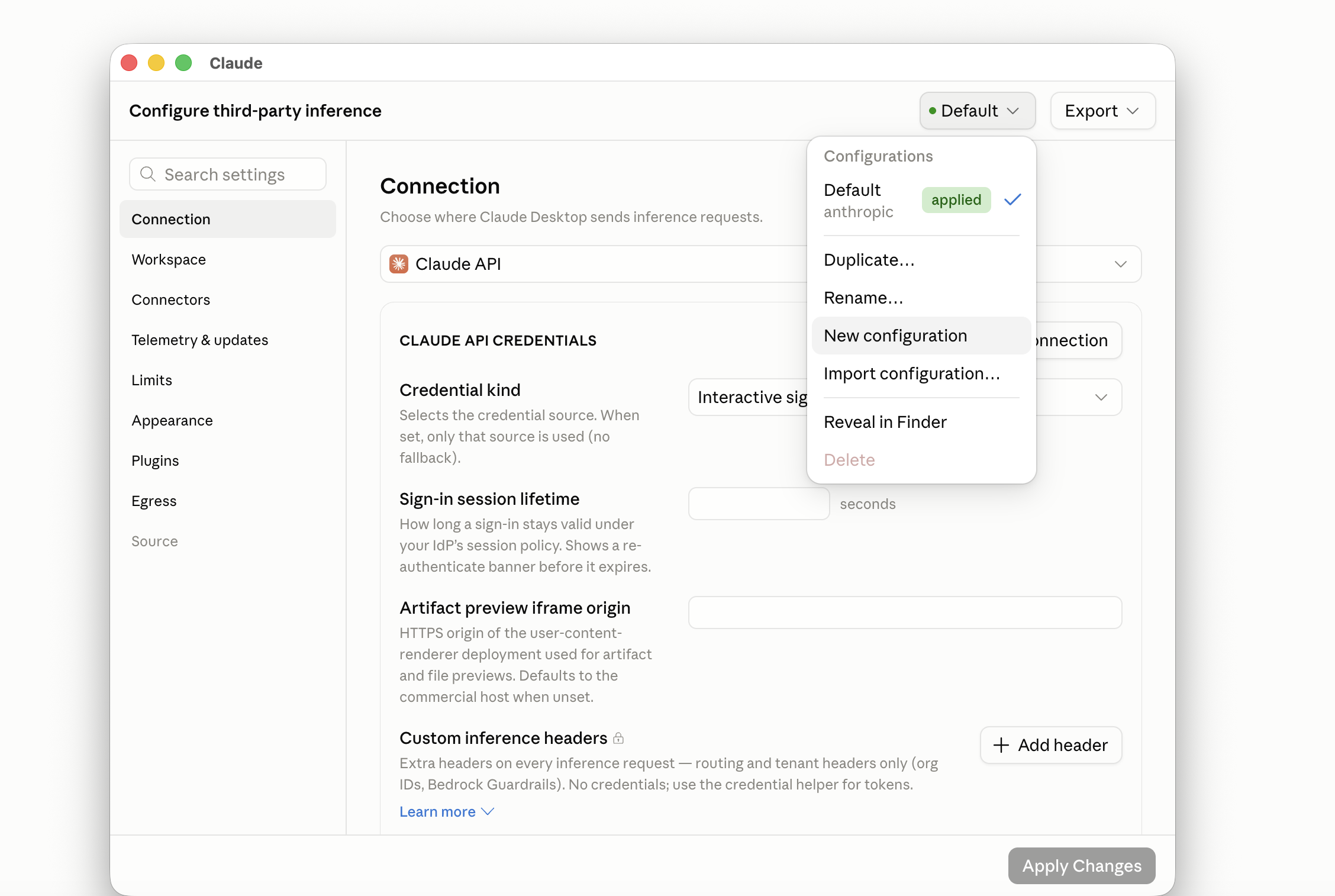
Task: Open Limits settings
Action: [x=227, y=380]
